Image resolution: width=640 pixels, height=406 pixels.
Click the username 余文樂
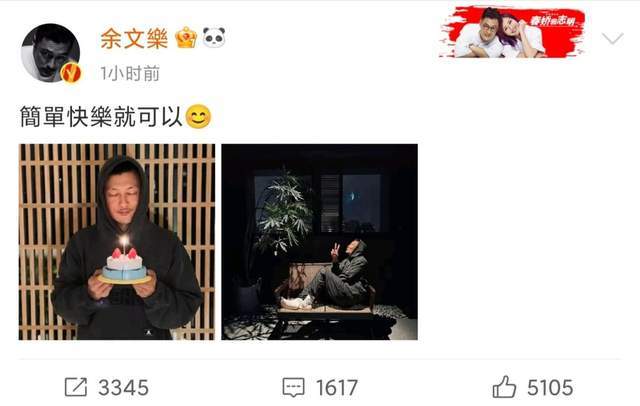(x=134, y=39)
